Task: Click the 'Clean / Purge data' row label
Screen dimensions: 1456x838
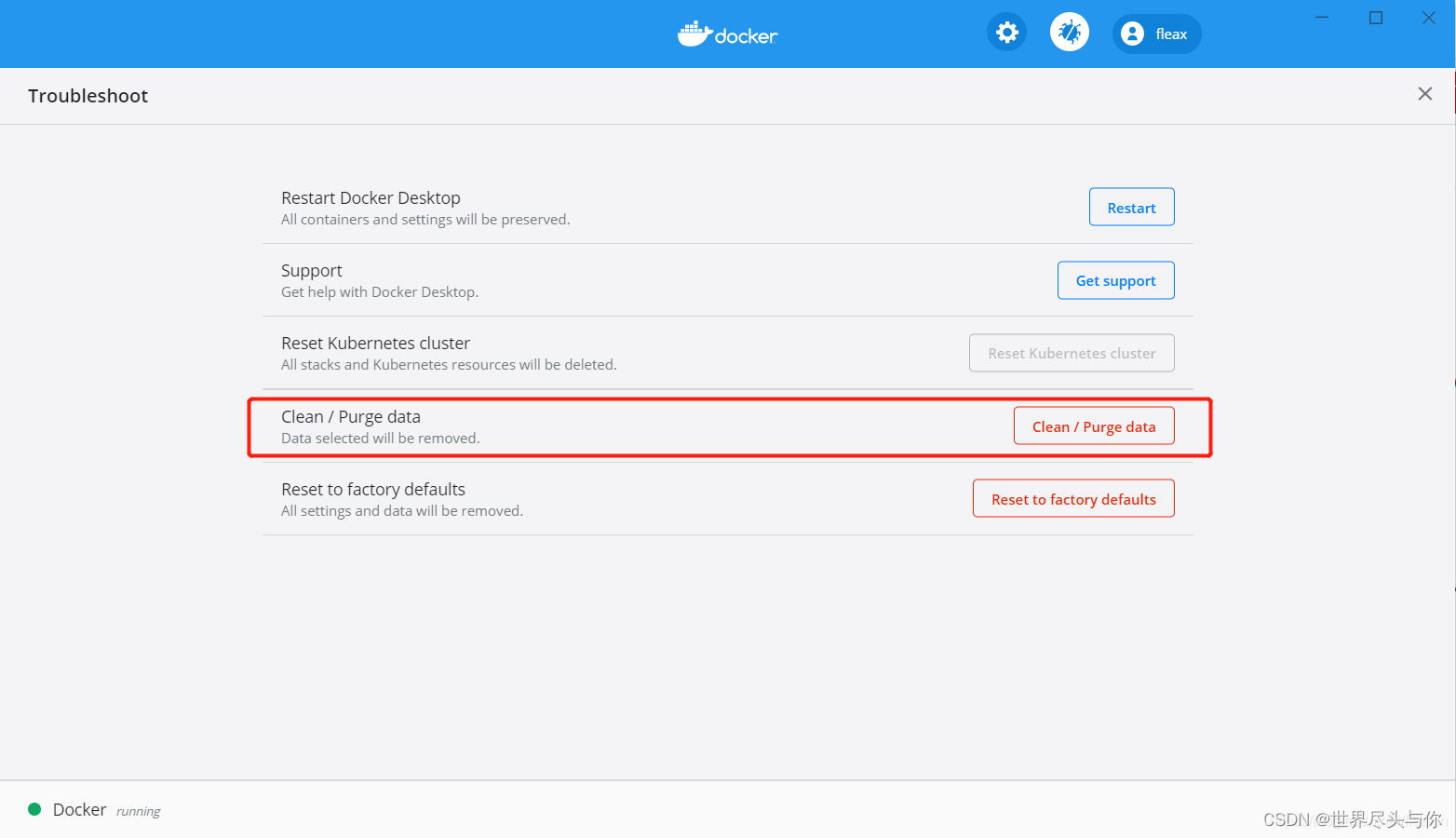Action: coord(351,416)
